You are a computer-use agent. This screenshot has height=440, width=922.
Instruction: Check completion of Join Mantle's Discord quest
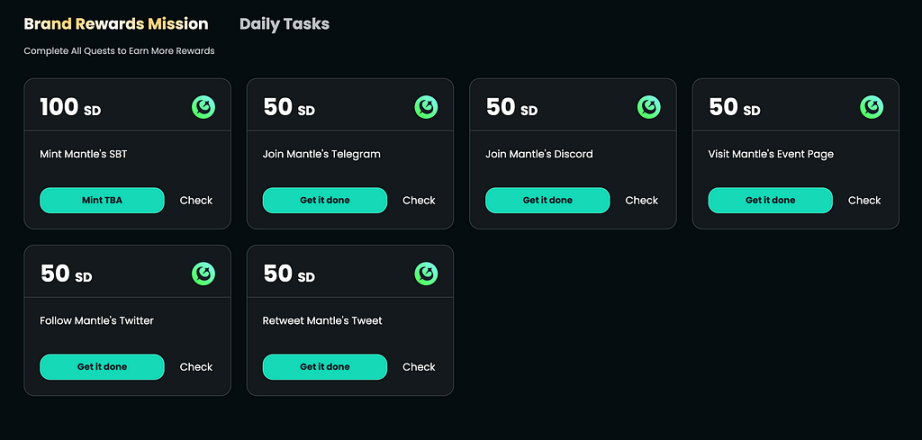tap(642, 200)
